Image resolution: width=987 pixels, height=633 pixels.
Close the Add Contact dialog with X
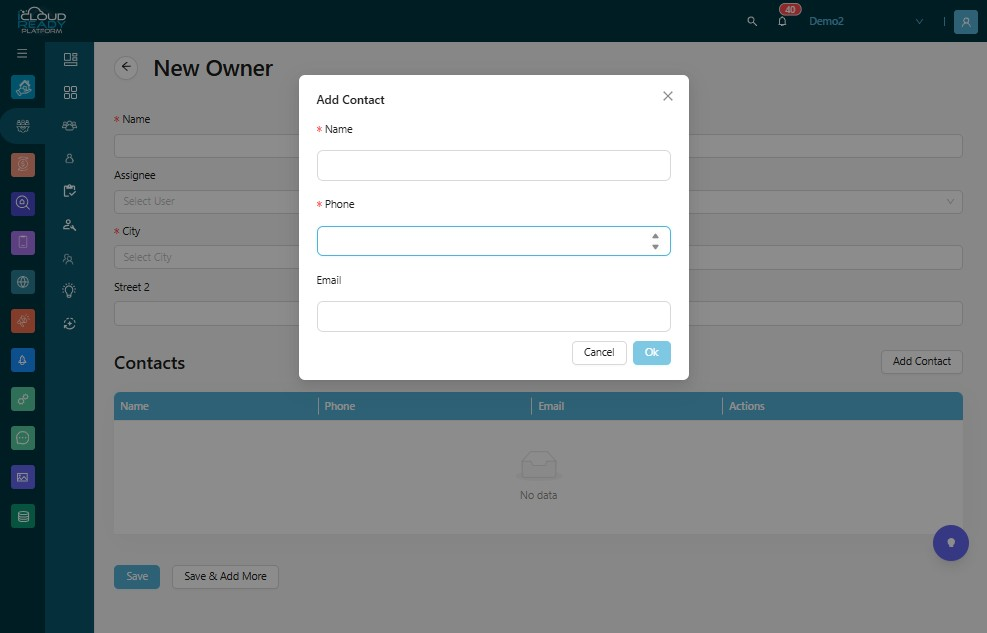click(x=668, y=96)
